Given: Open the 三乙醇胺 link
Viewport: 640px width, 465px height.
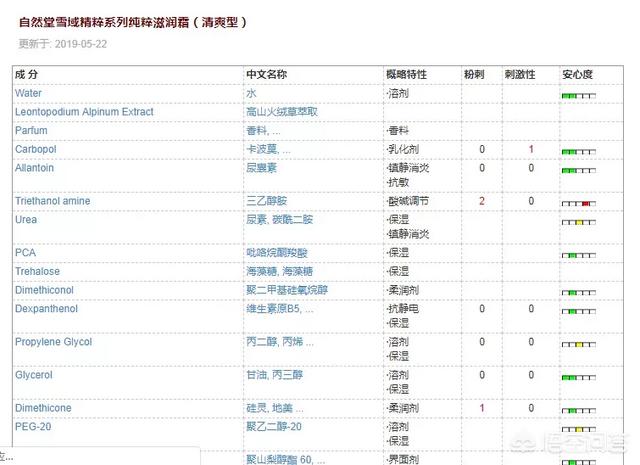Looking at the screenshot, I should pyautogui.click(x=267, y=201).
